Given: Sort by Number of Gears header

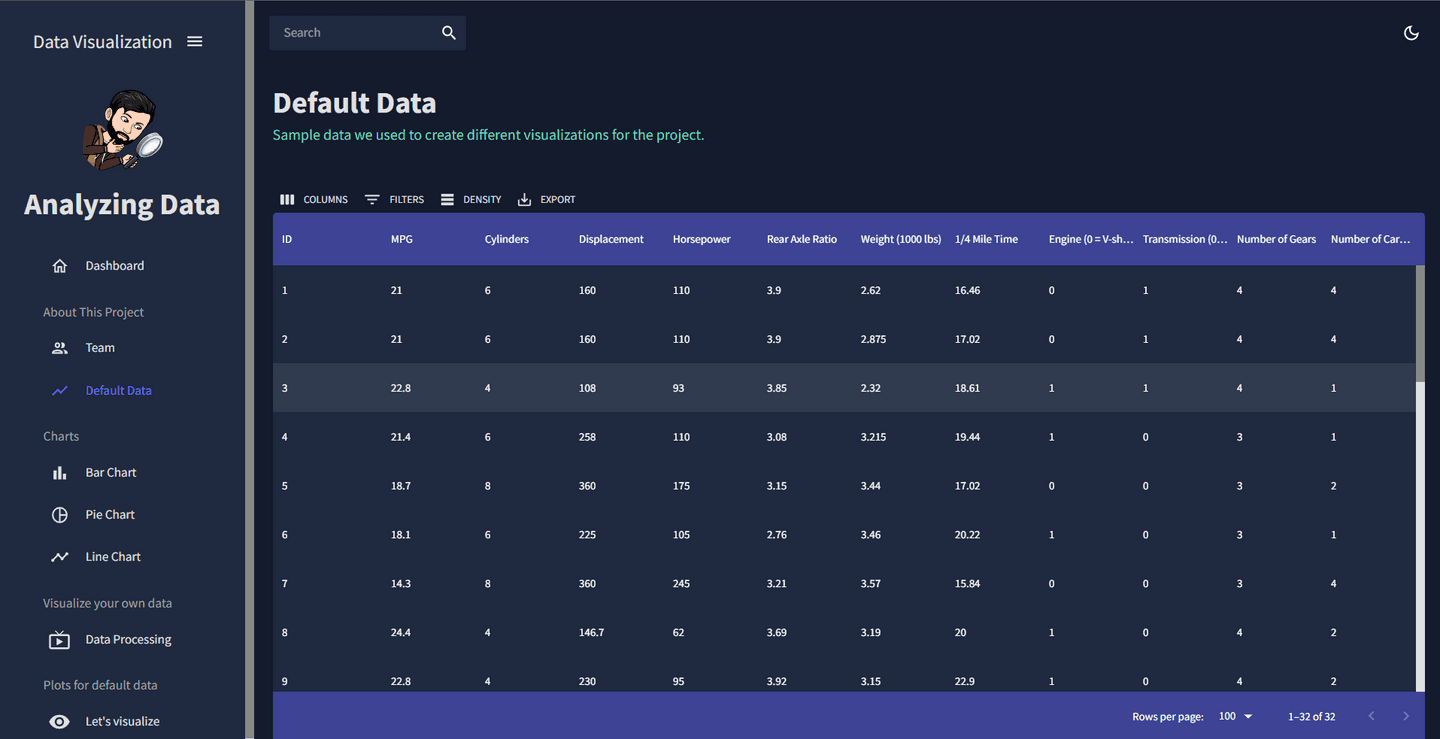Looking at the screenshot, I should (x=1276, y=239).
